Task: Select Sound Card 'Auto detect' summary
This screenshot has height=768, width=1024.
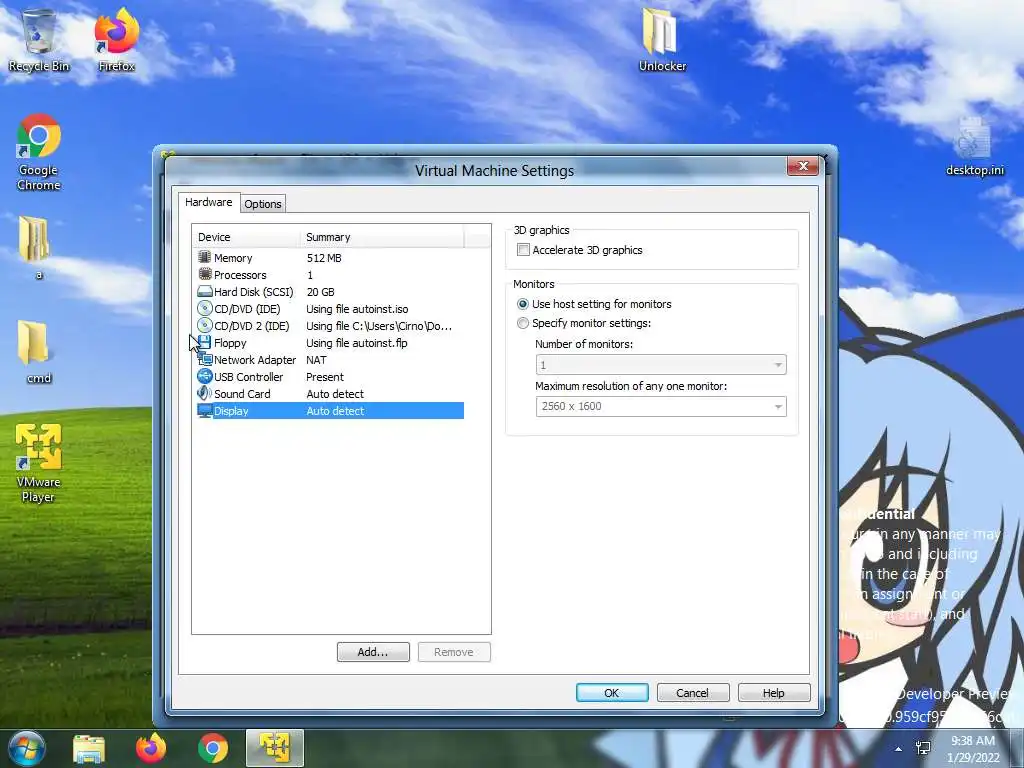Action: tap(335, 394)
